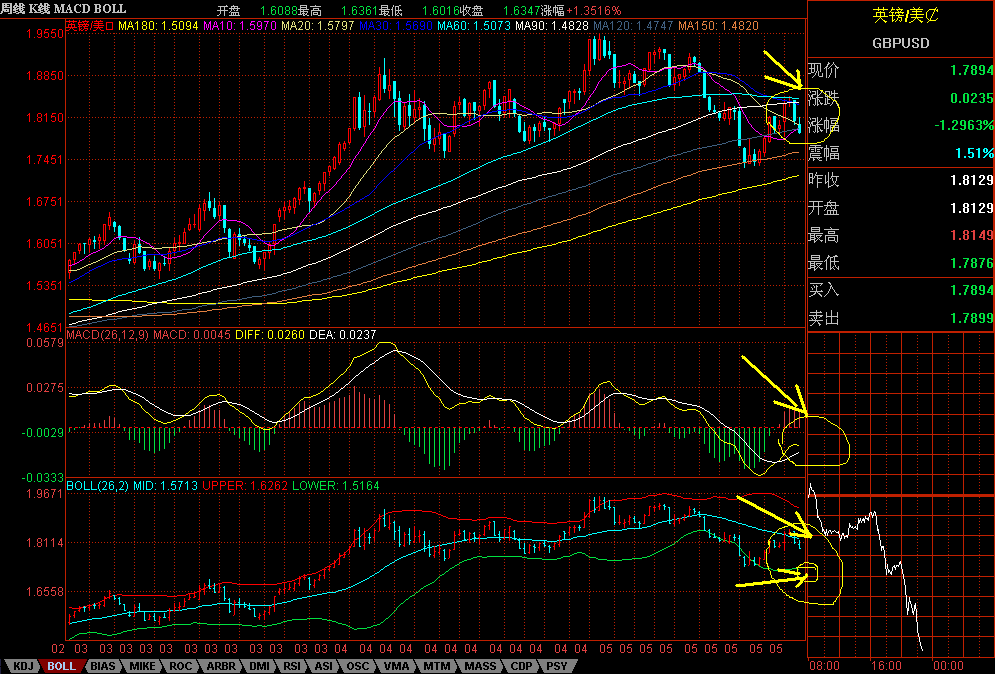Click the MA180: 1.5094 legend
The height and width of the screenshot is (674, 995).
click(159, 26)
